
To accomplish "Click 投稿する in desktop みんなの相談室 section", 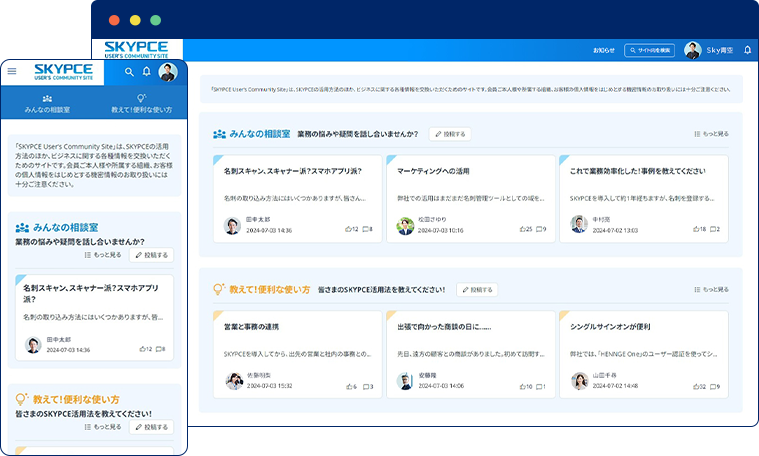I will tap(450, 134).
